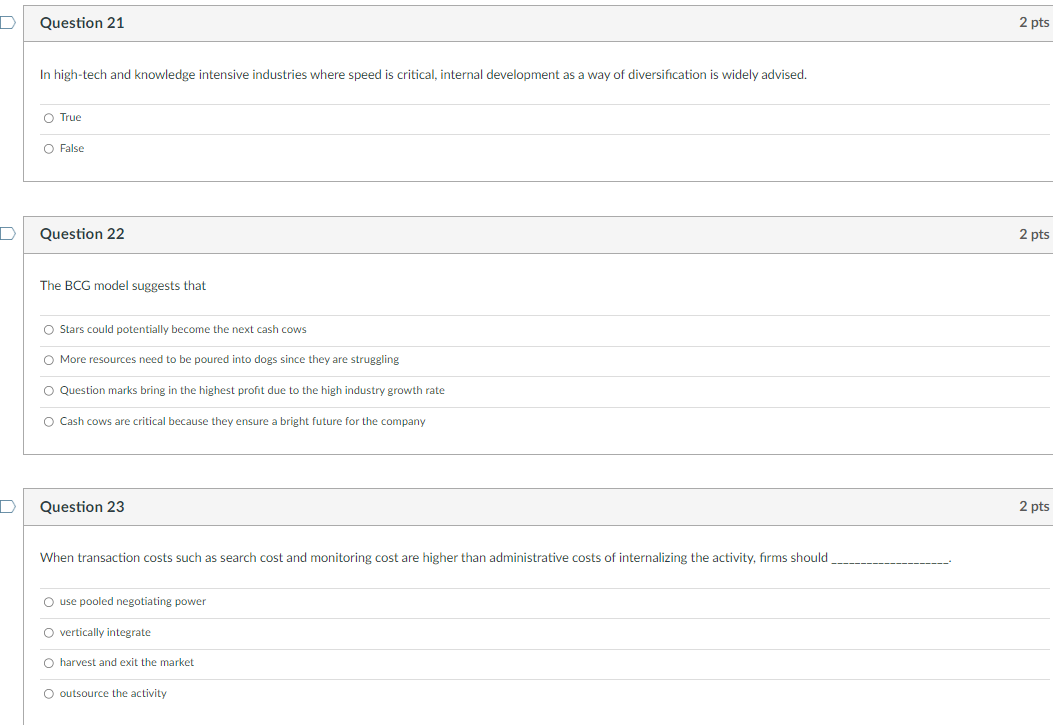The image size is (1053, 725).
Task: Click the 'The BCG model suggests that' prompt
Action: pyautogui.click(x=123, y=285)
